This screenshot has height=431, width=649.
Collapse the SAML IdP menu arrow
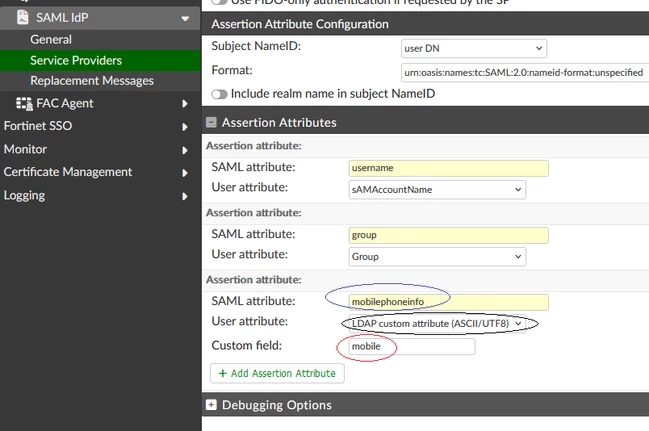tap(185, 18)
